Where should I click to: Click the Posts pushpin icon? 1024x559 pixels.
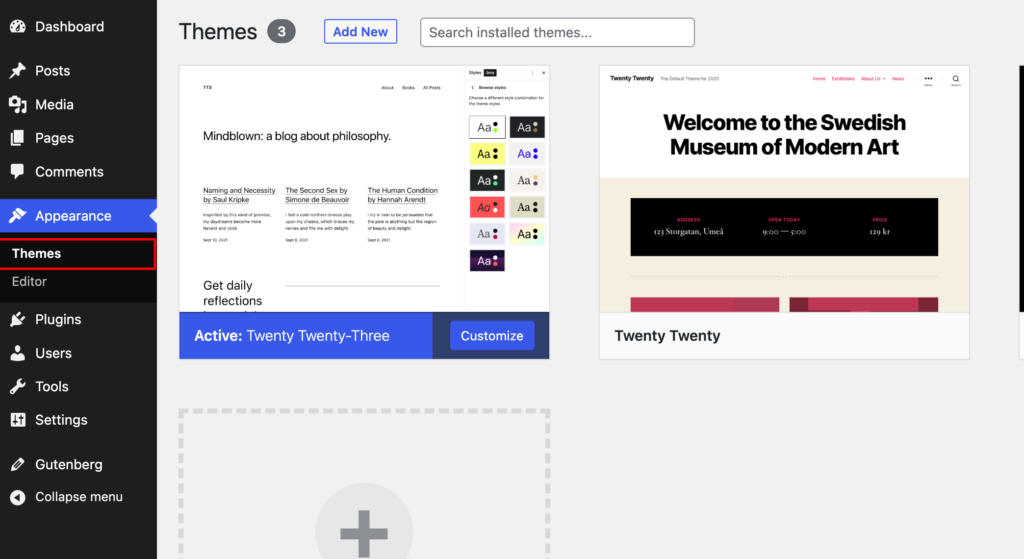click(x=17, y=71)
